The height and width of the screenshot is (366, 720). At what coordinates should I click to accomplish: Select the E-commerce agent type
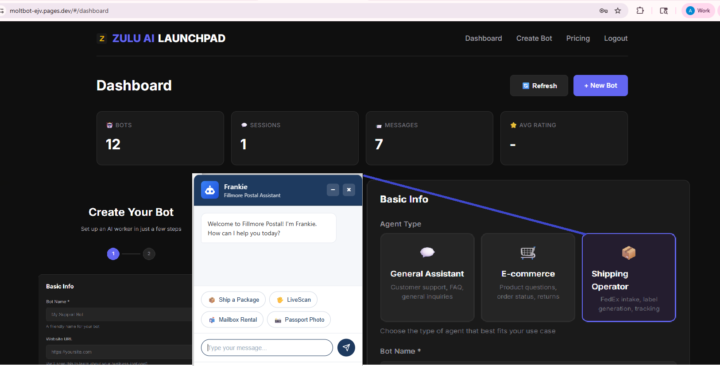(528, 277)
